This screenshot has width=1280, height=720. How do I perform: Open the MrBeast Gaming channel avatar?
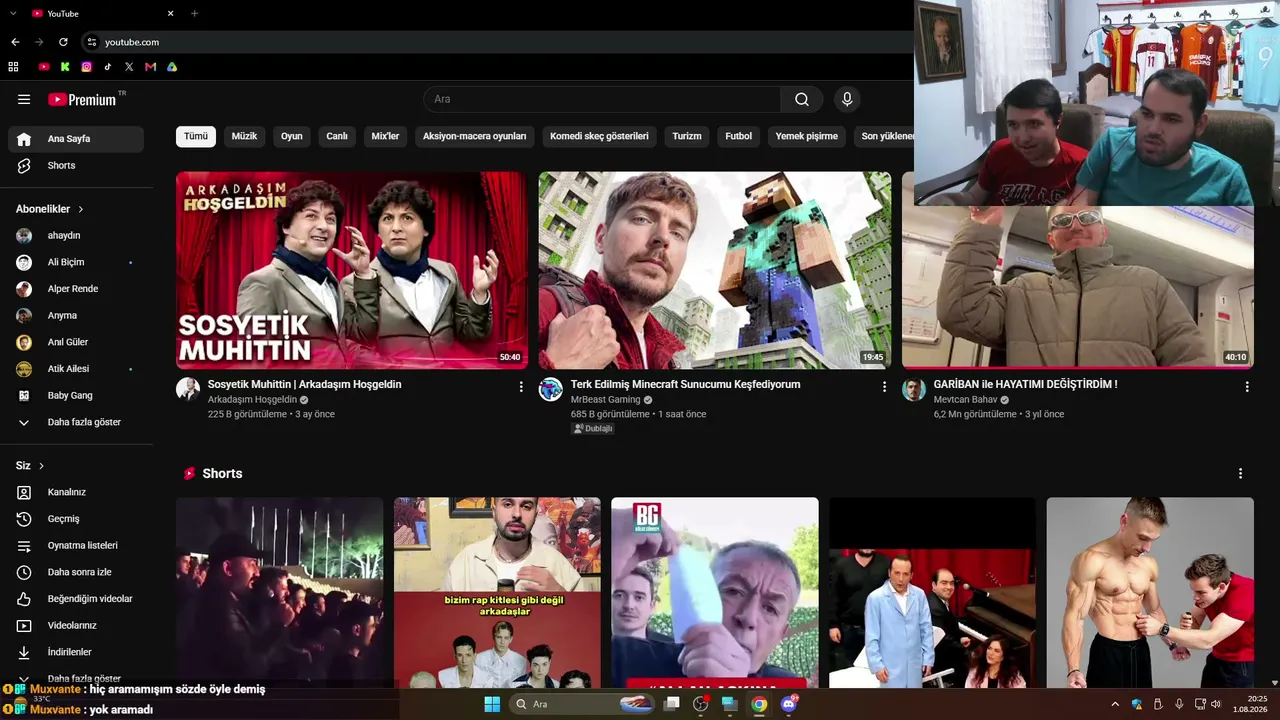click(551, 389)
